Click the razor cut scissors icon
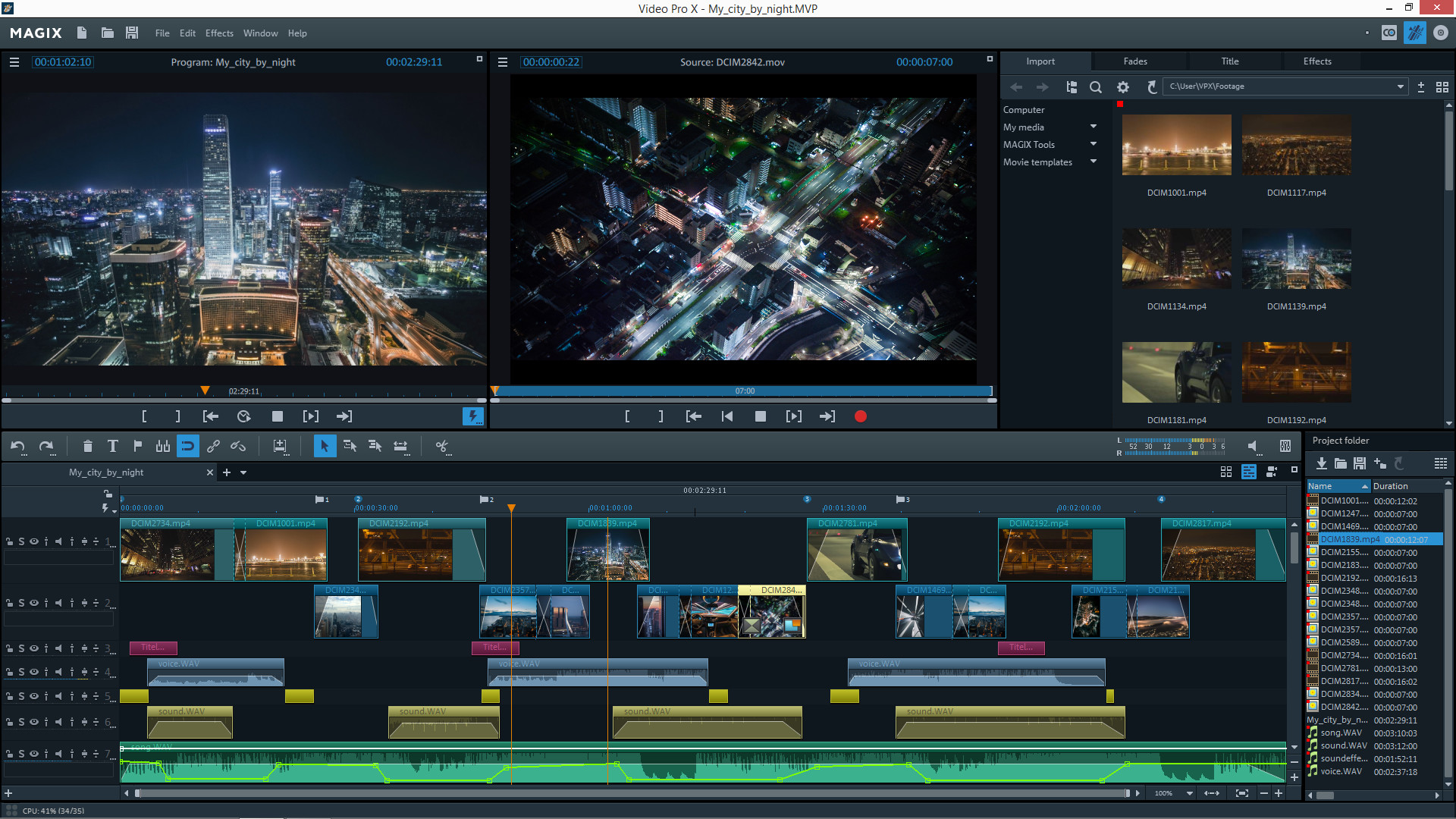Viewport: 1456px width, 819px height. pyautogui.click(x=442, y=446)
